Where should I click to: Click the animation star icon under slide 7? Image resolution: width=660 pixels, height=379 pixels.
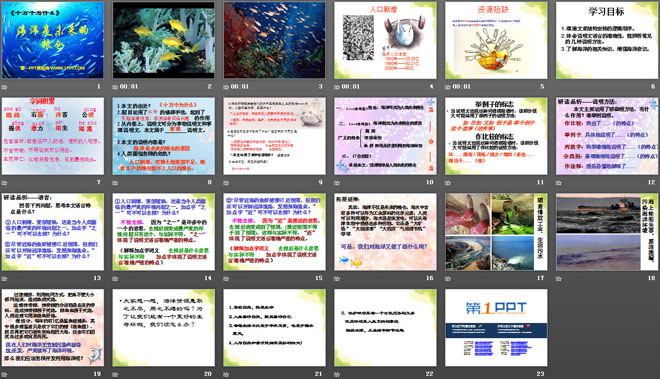pyautogui.click(x=5, y=183)
